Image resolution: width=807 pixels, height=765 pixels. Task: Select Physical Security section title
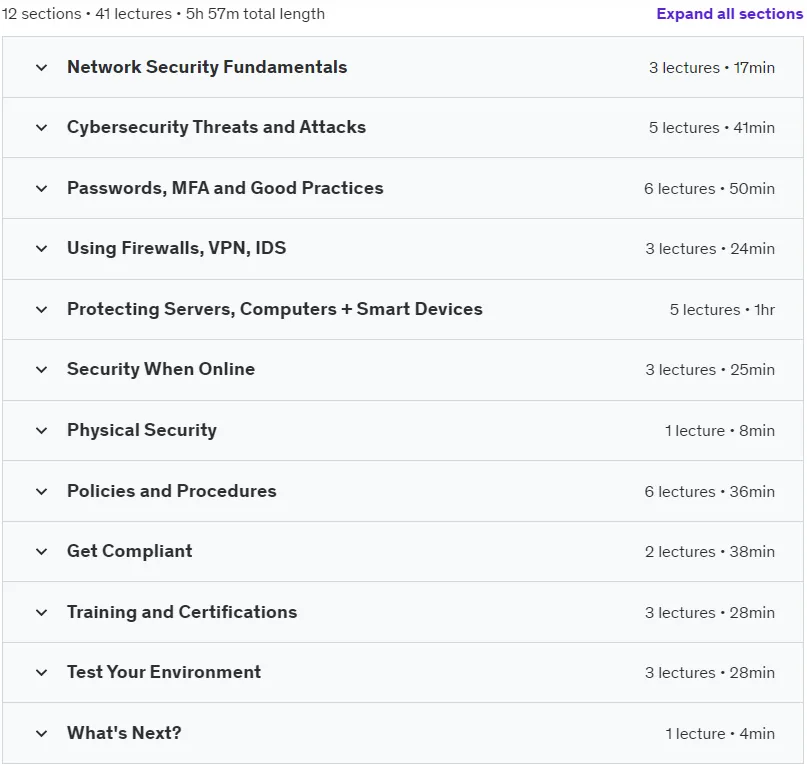(142, 430)
